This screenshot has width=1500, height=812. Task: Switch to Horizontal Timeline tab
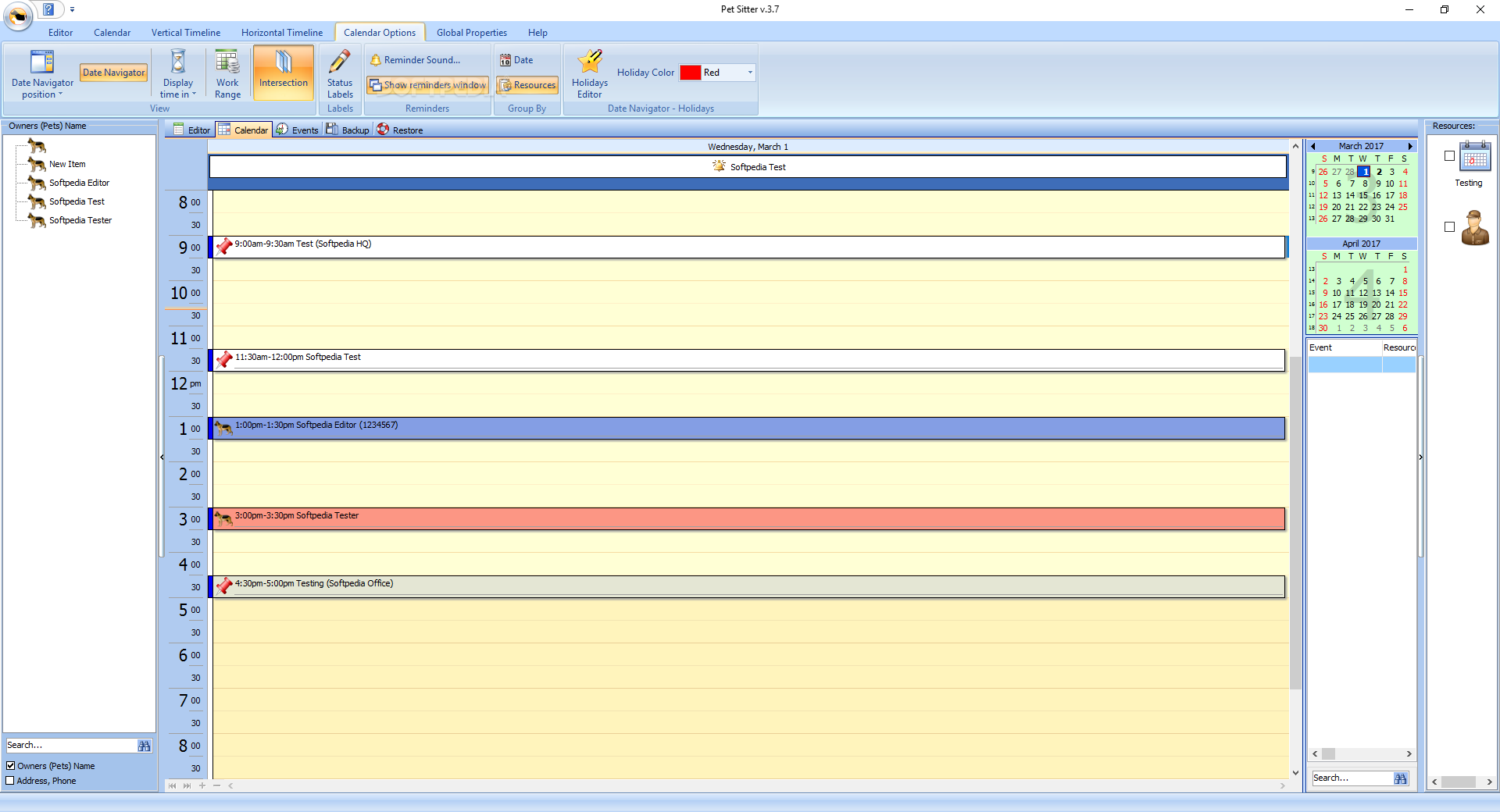pos(282,33)
